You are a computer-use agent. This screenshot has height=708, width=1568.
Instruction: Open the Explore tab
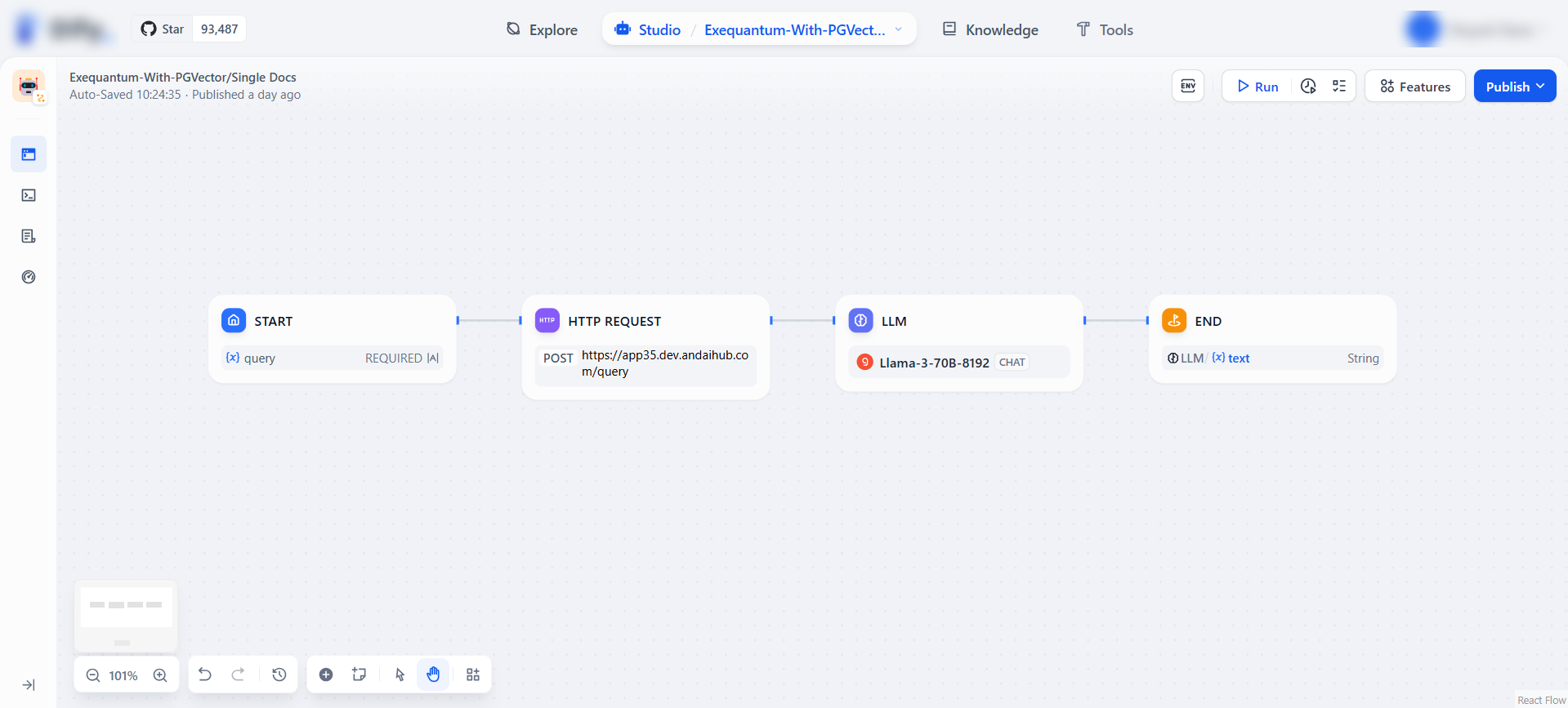point(542,30)
